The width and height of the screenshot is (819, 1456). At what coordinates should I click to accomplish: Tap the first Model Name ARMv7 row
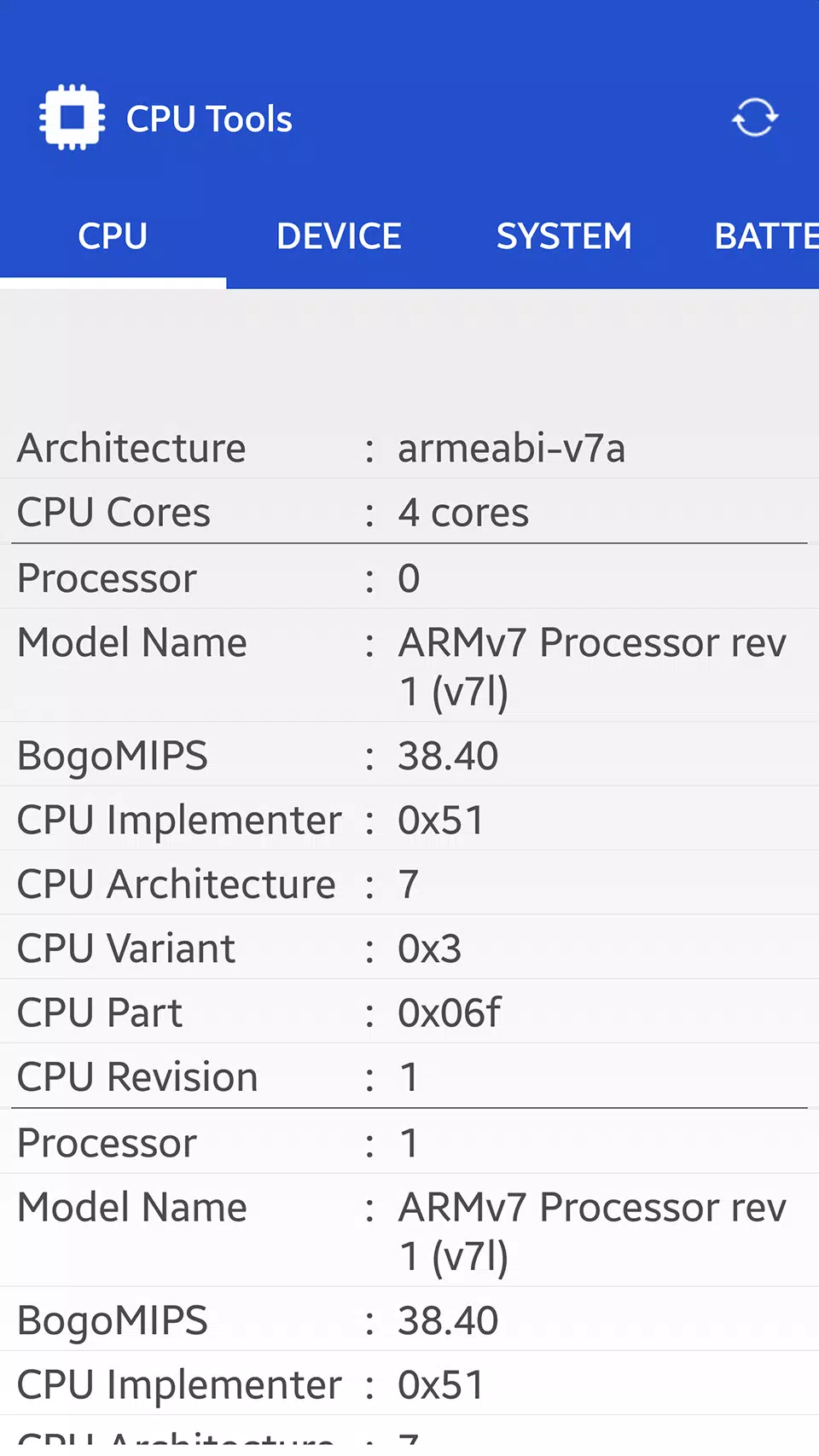coord(409,665)
